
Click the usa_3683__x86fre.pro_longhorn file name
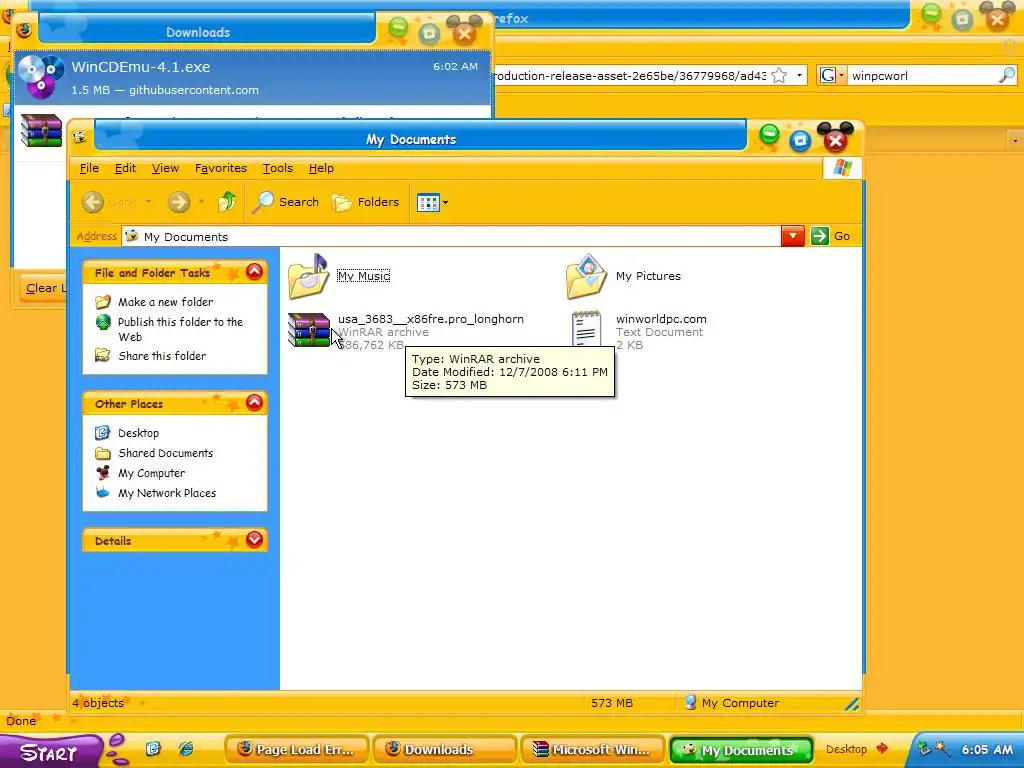coord(430,319)
